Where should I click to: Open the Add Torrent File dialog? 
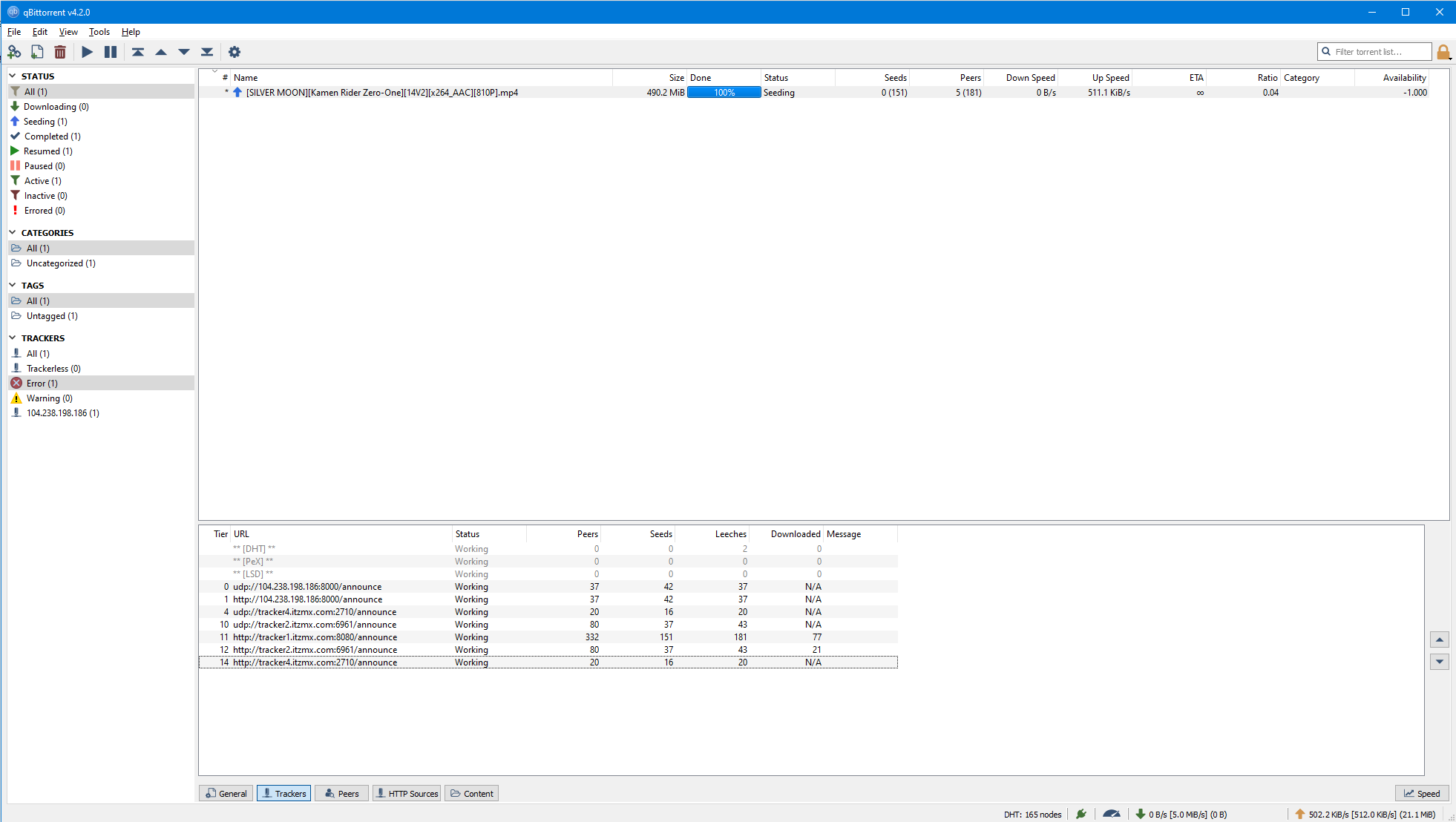[x=37, y=52]
